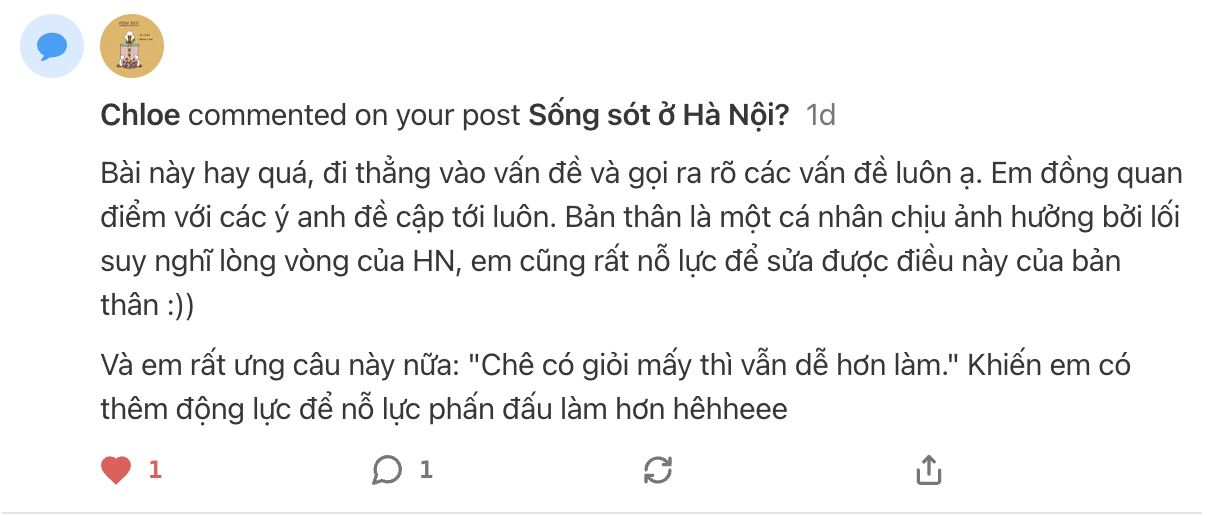Restack this comment using the arrows icon
Image resolution: width=1226 pixels, height=516 pixels.
(657, 469)
